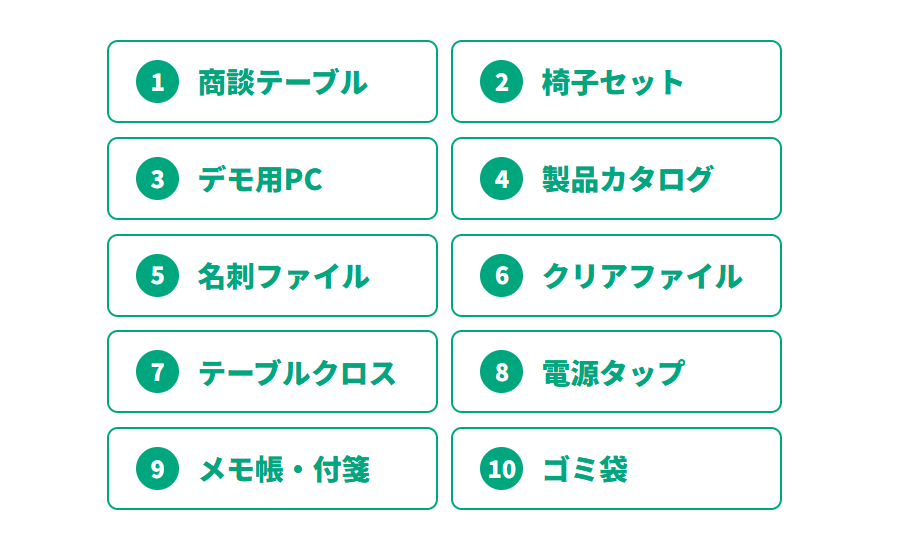Viewport: 902px width, 552px height.
Task: Select the ゴミ袋 label
Action: pos(585,469)
